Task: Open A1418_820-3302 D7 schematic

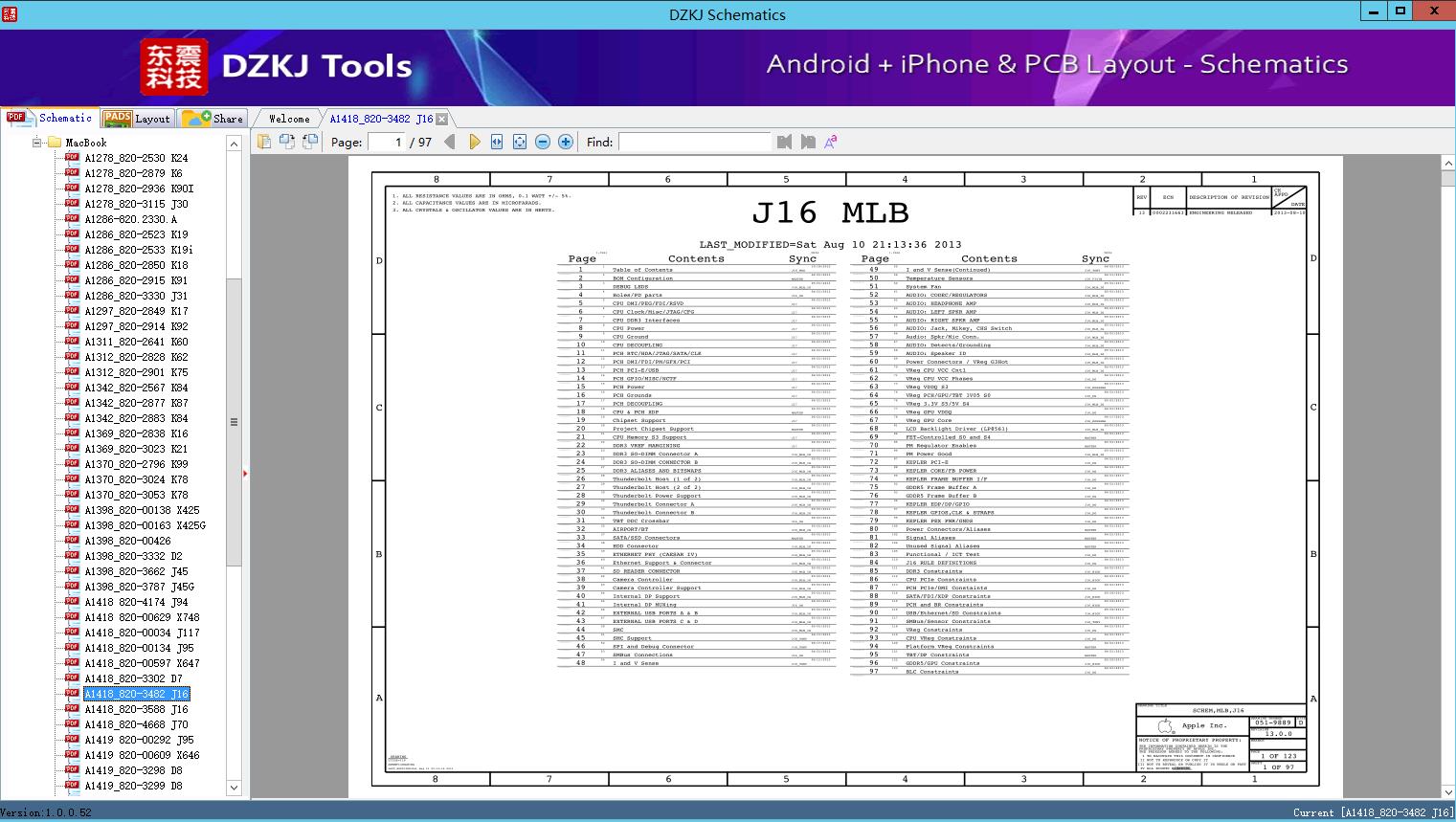Action: pyautogui.click(x=133, y=678)
